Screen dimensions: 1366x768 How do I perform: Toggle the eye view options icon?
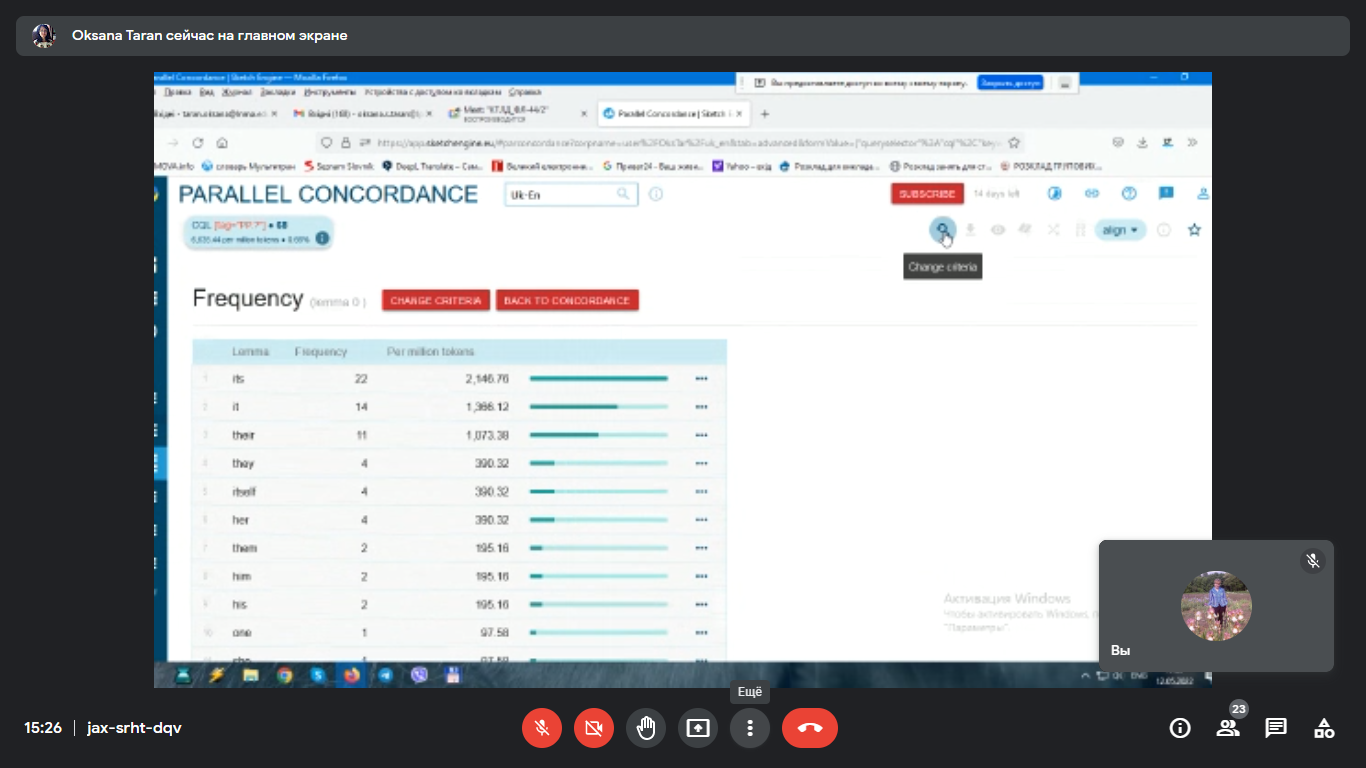tap(998, 230)
